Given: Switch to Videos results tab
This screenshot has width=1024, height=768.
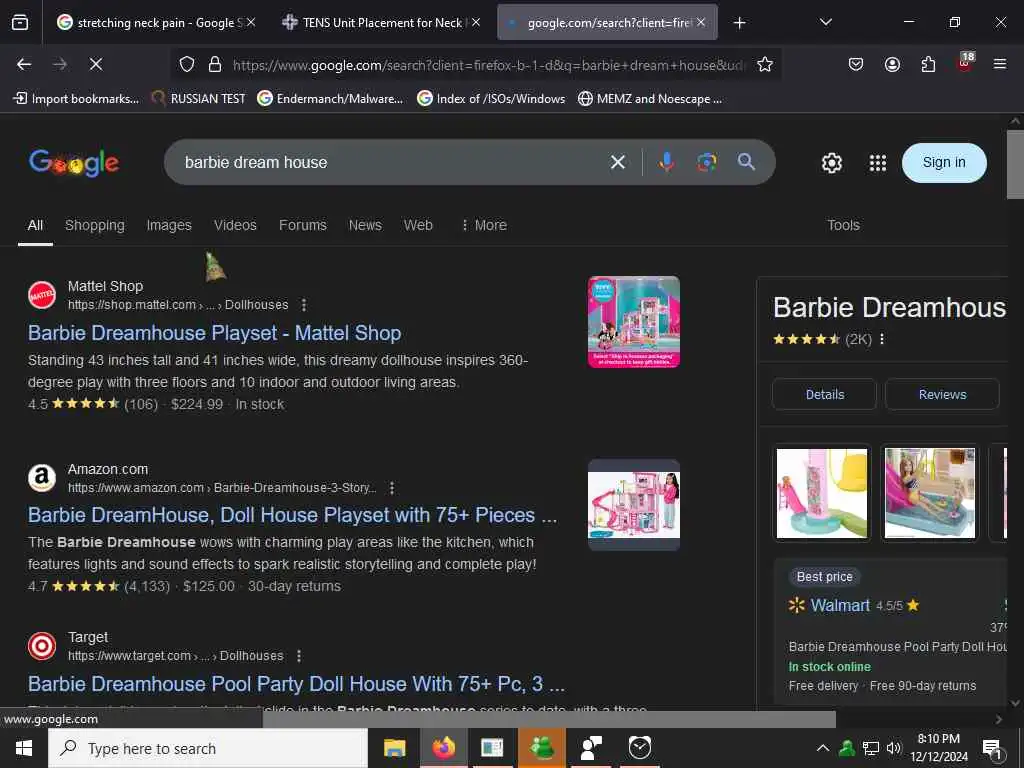Looking at the screenshot, I should coord(235,225).
